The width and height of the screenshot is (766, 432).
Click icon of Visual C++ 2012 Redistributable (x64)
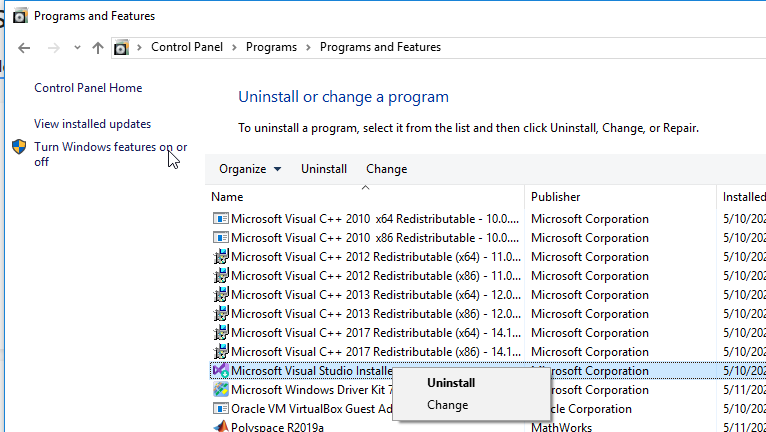221,257
